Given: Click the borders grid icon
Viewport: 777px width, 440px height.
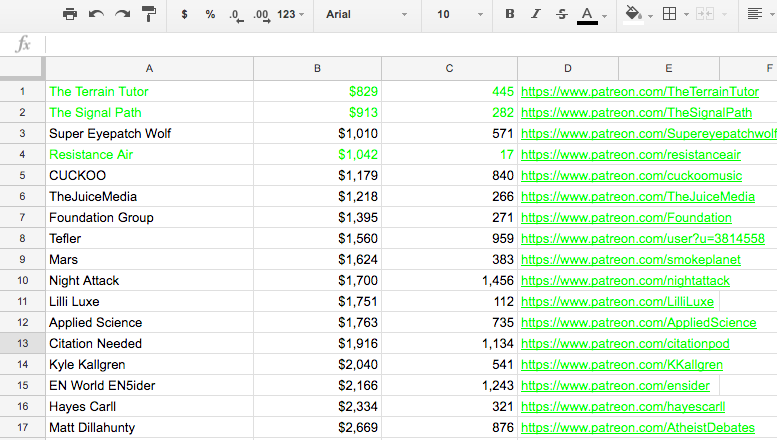Looking at the screenshot, I should pos(669,14).
